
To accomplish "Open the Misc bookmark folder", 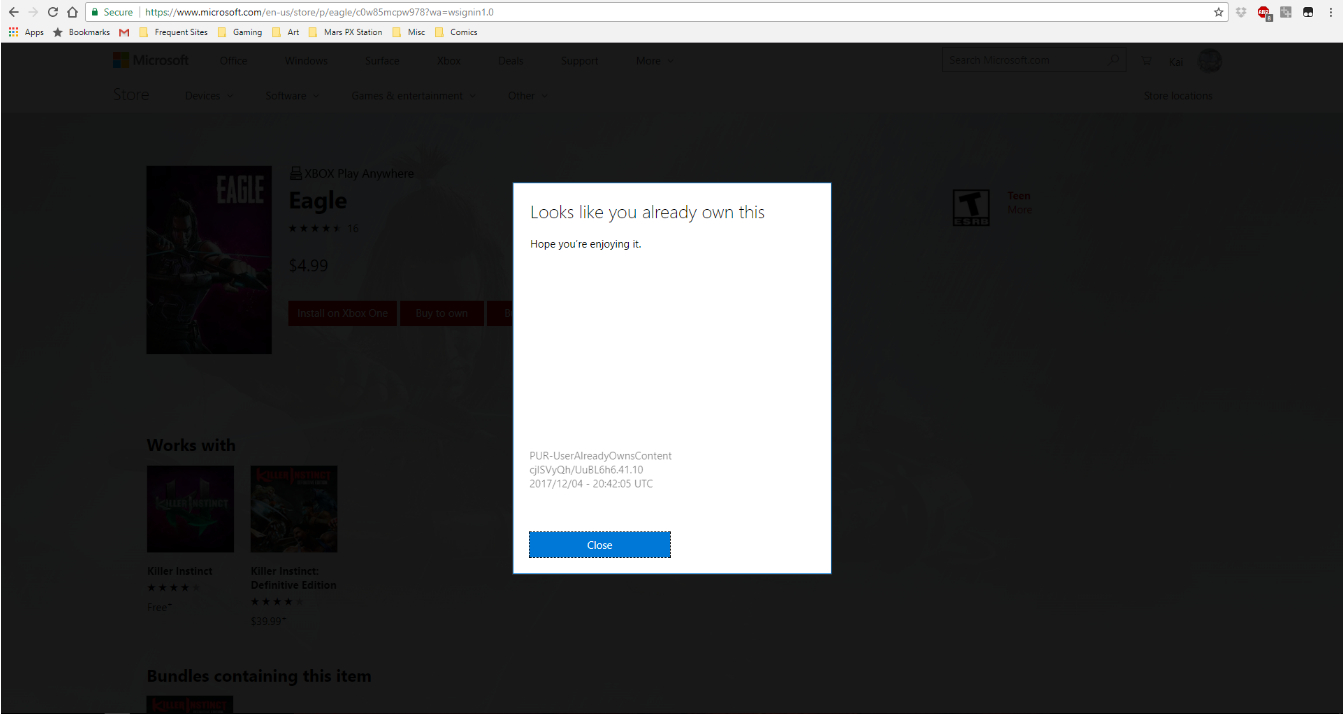I will pos(409,32).
